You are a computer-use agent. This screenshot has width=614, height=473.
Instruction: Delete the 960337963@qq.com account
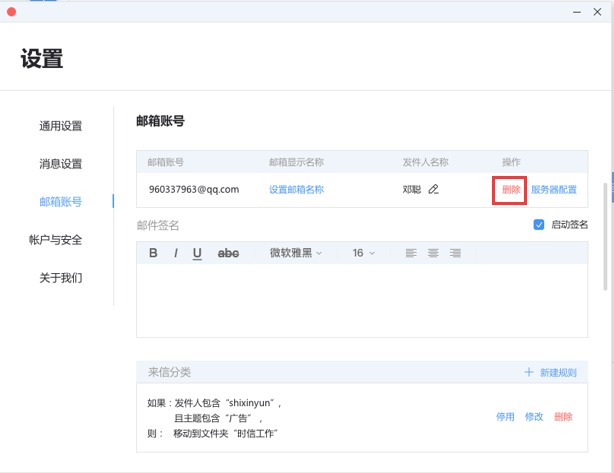(511, 190)
